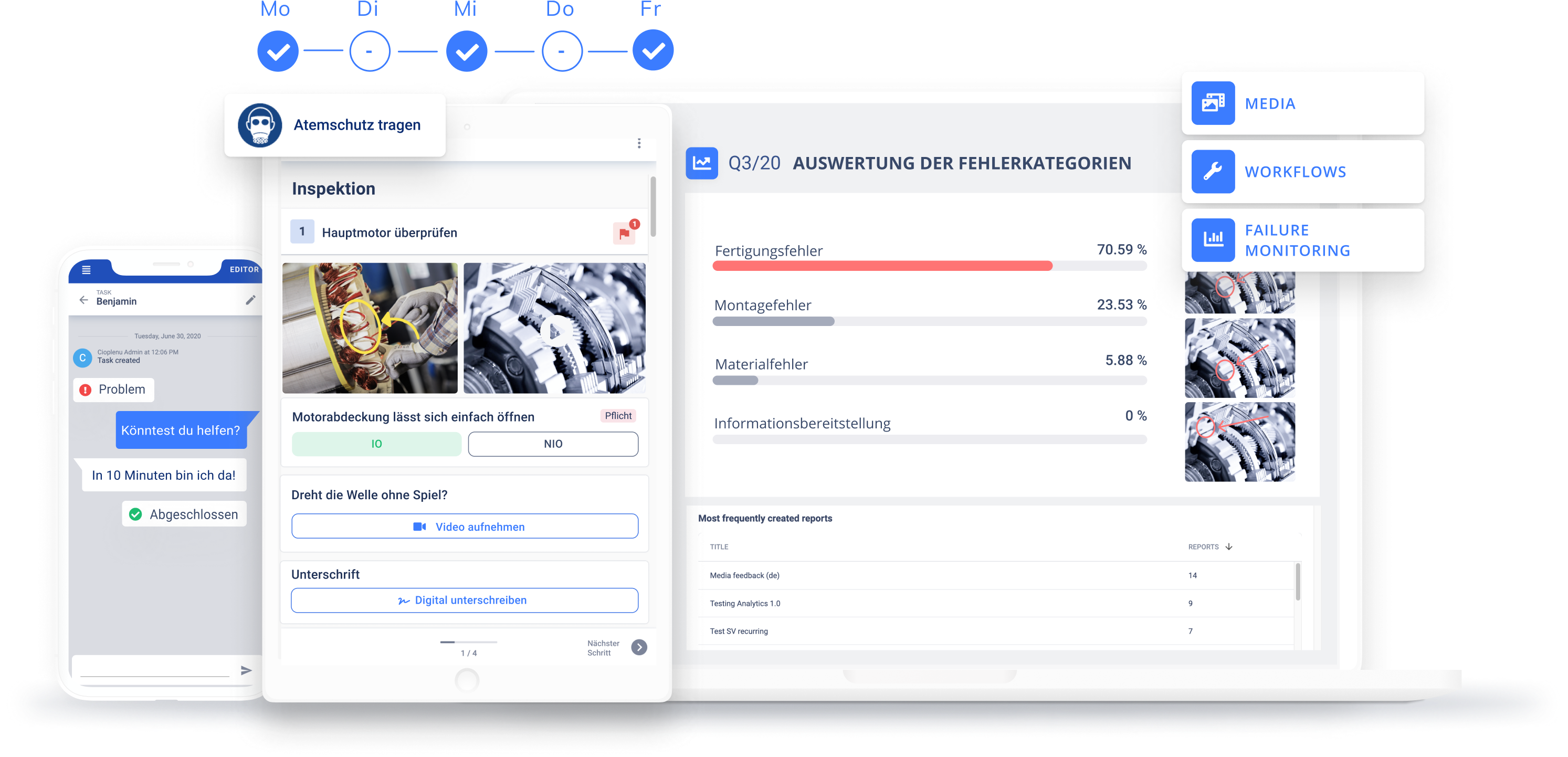Toggle the Dienstag (Di) day circle

[370, 51]
